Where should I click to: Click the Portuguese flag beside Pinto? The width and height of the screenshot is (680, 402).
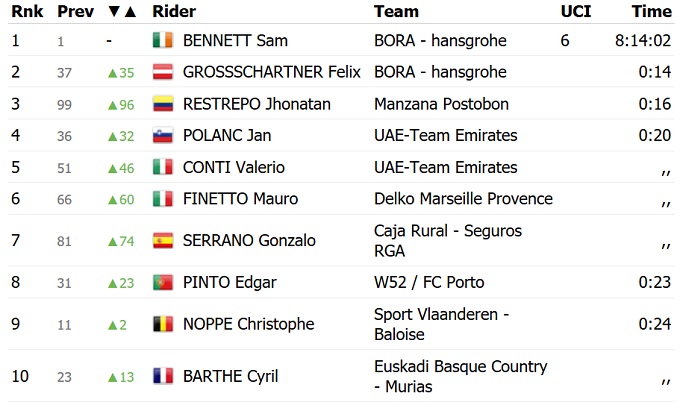pos(163,282)
